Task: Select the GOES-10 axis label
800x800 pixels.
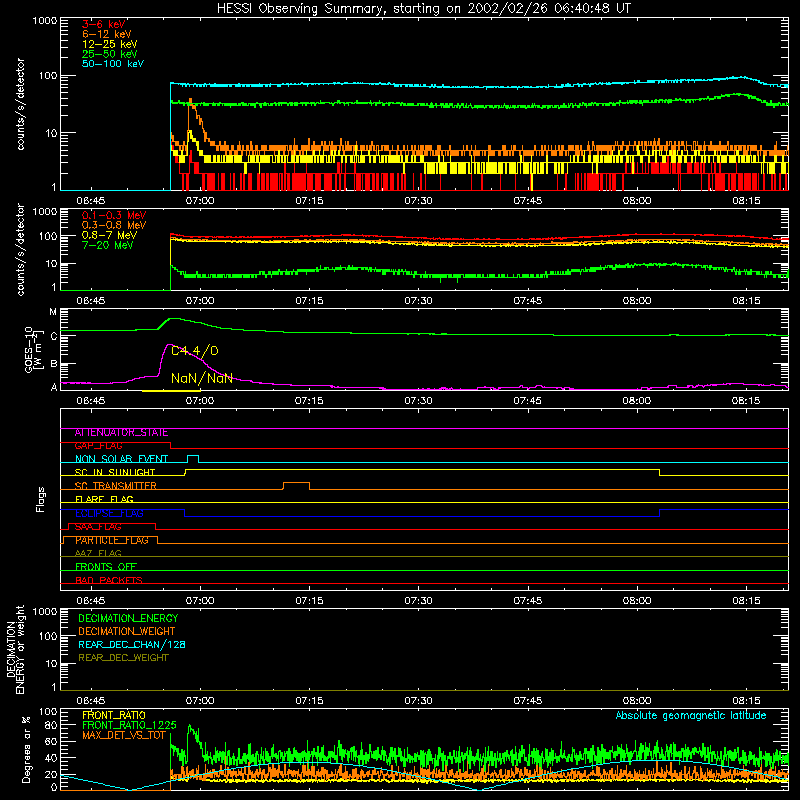Action: 33,349
